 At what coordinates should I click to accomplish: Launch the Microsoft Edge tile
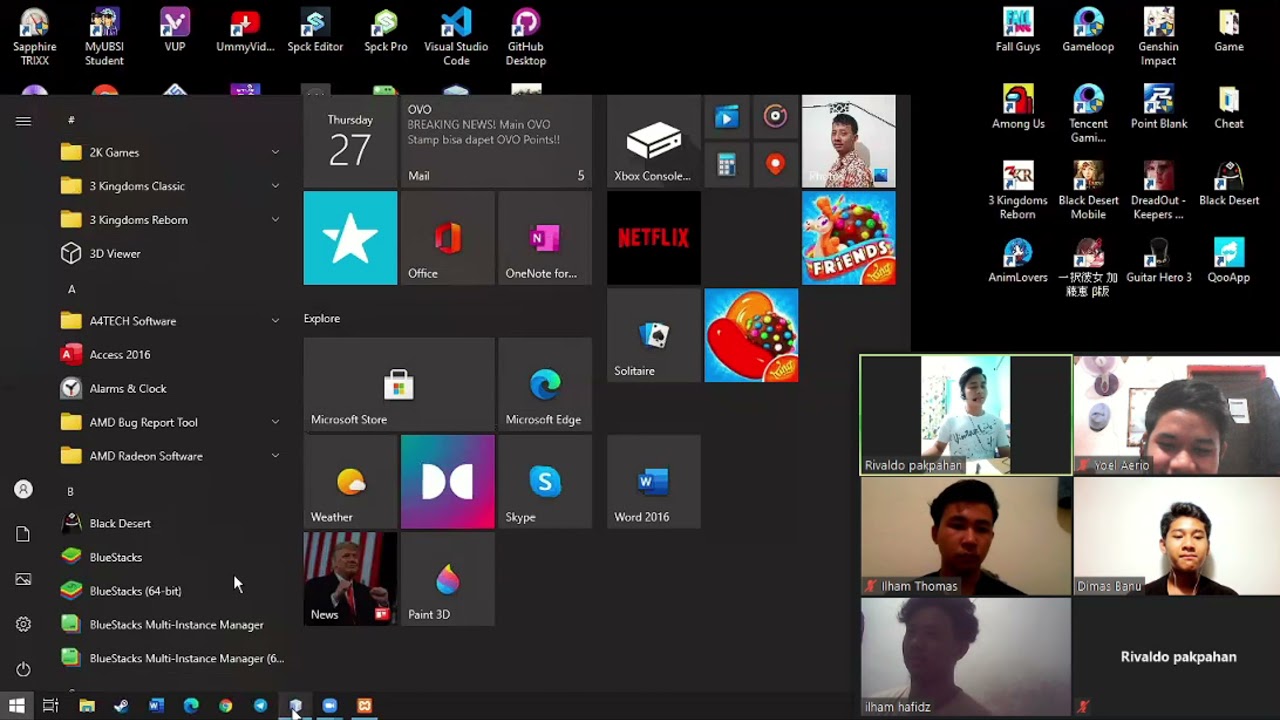545,384
